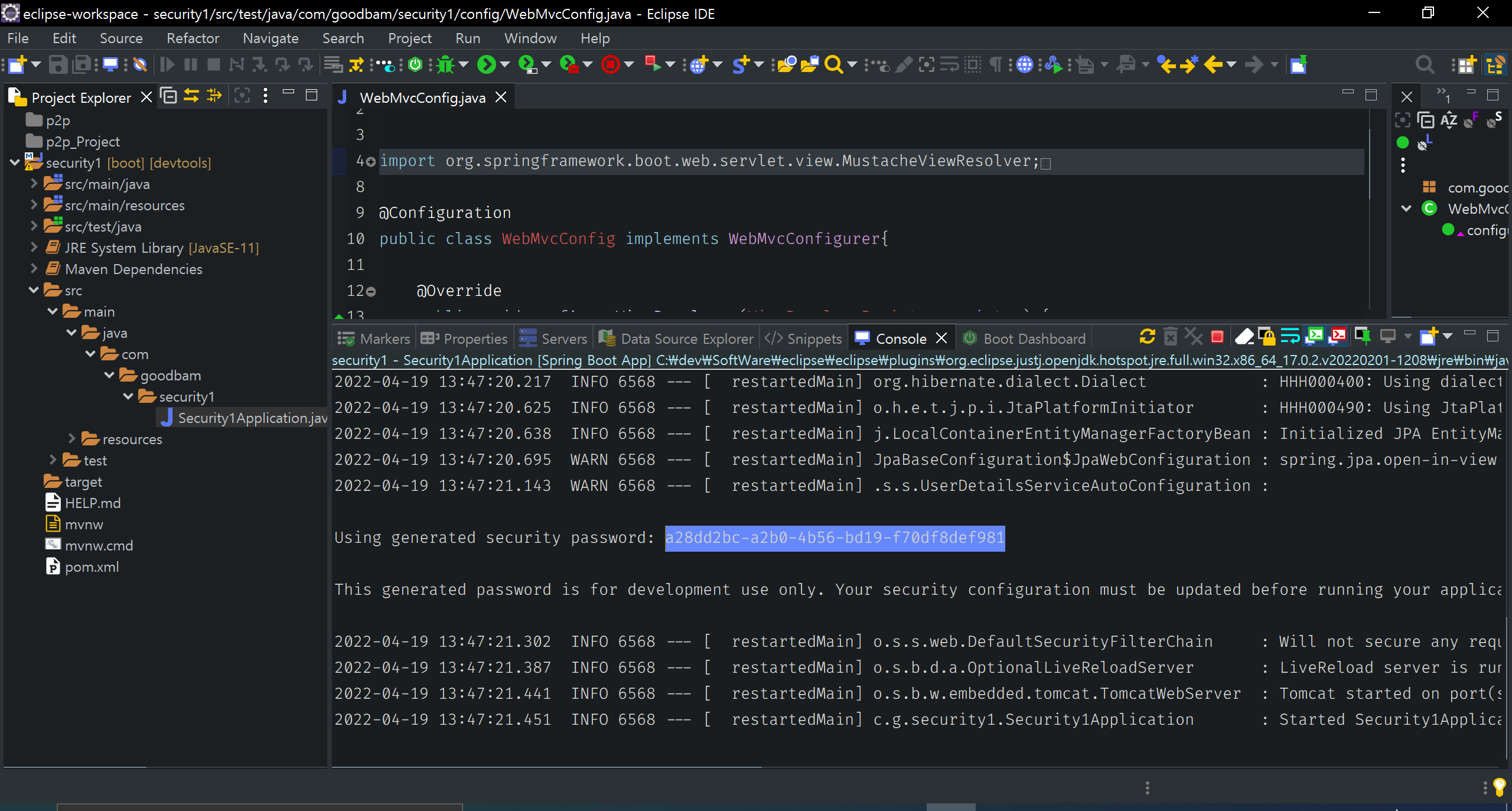
Task: Collapse All in Project Explorer
Action: (169, 96)
